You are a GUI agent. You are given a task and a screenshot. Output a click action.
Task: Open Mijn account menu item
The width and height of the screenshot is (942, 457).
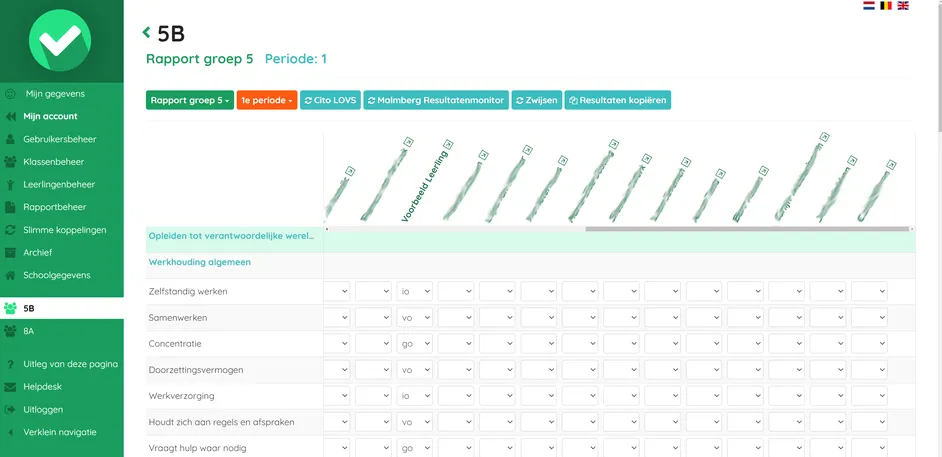pos(50,117)
